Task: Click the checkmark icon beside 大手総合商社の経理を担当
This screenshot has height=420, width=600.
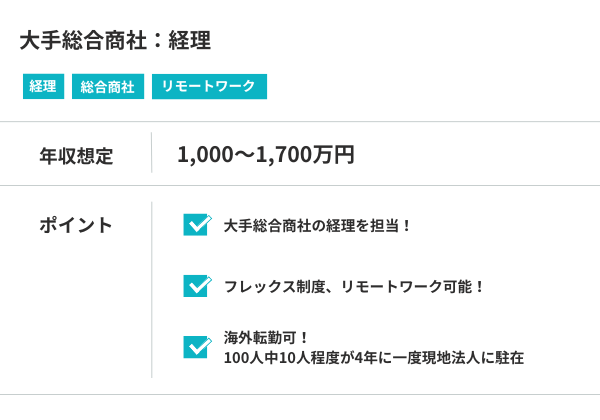Action: click(x=196, y=225)
